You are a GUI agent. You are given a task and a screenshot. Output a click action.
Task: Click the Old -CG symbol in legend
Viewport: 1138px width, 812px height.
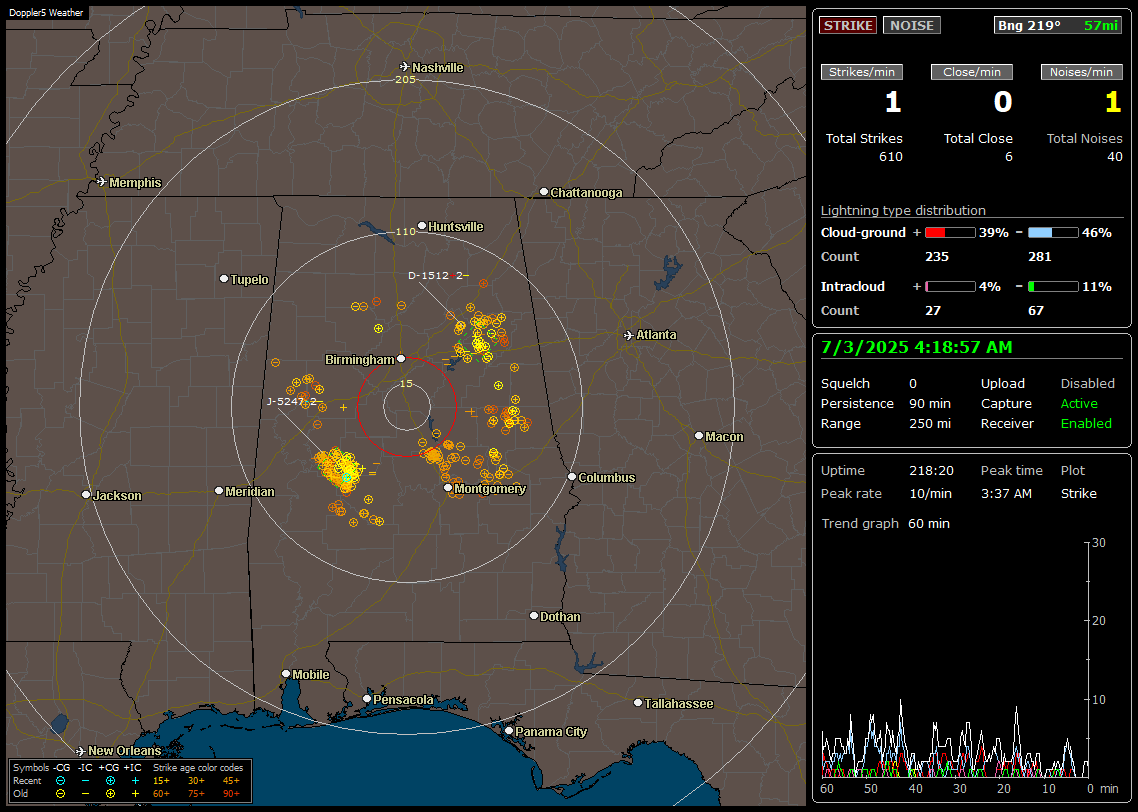(x=60, y=794)
